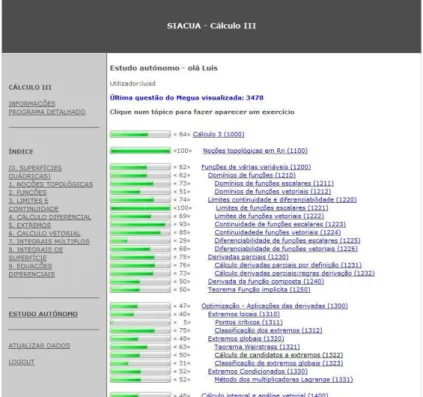Screen dimensions: 423x397
Task: Open topic Pontos críticos (1311)
Action: [248, 322]
